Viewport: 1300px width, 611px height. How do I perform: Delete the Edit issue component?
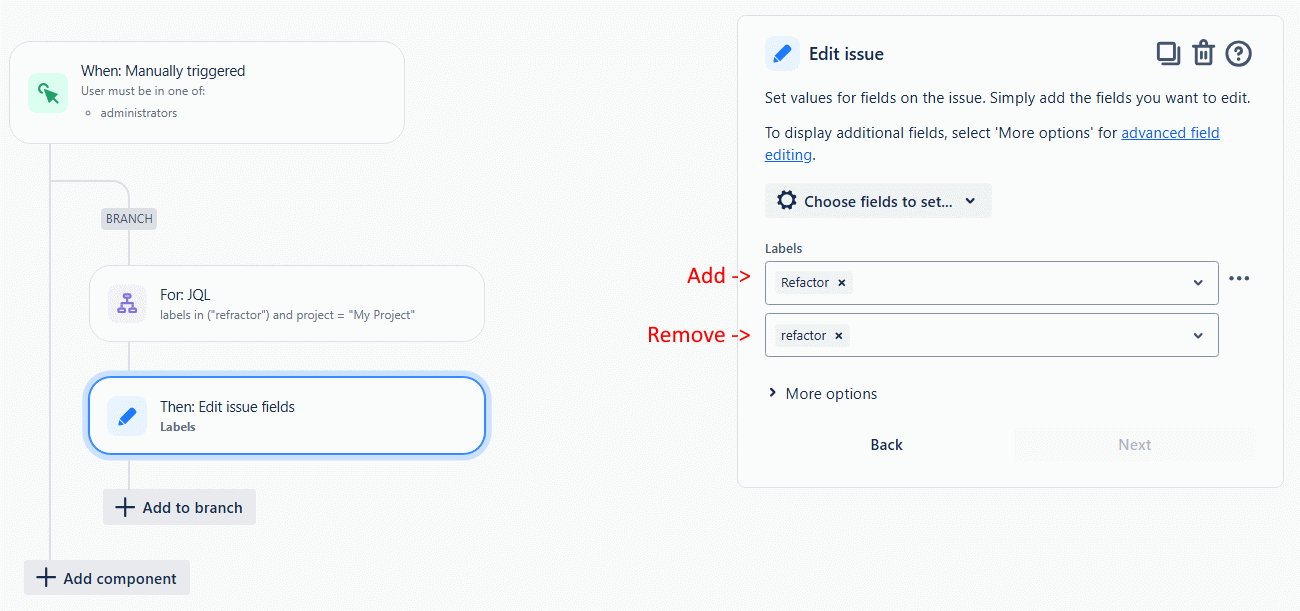pos(1203,53)
